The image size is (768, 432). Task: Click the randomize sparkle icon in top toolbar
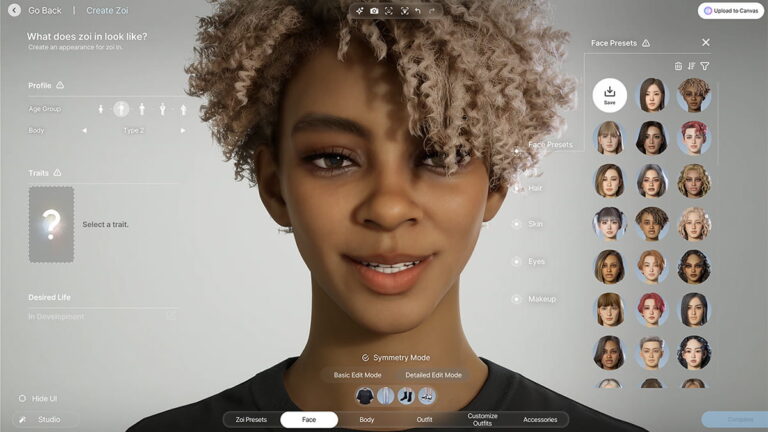click(x=360, y=11)
